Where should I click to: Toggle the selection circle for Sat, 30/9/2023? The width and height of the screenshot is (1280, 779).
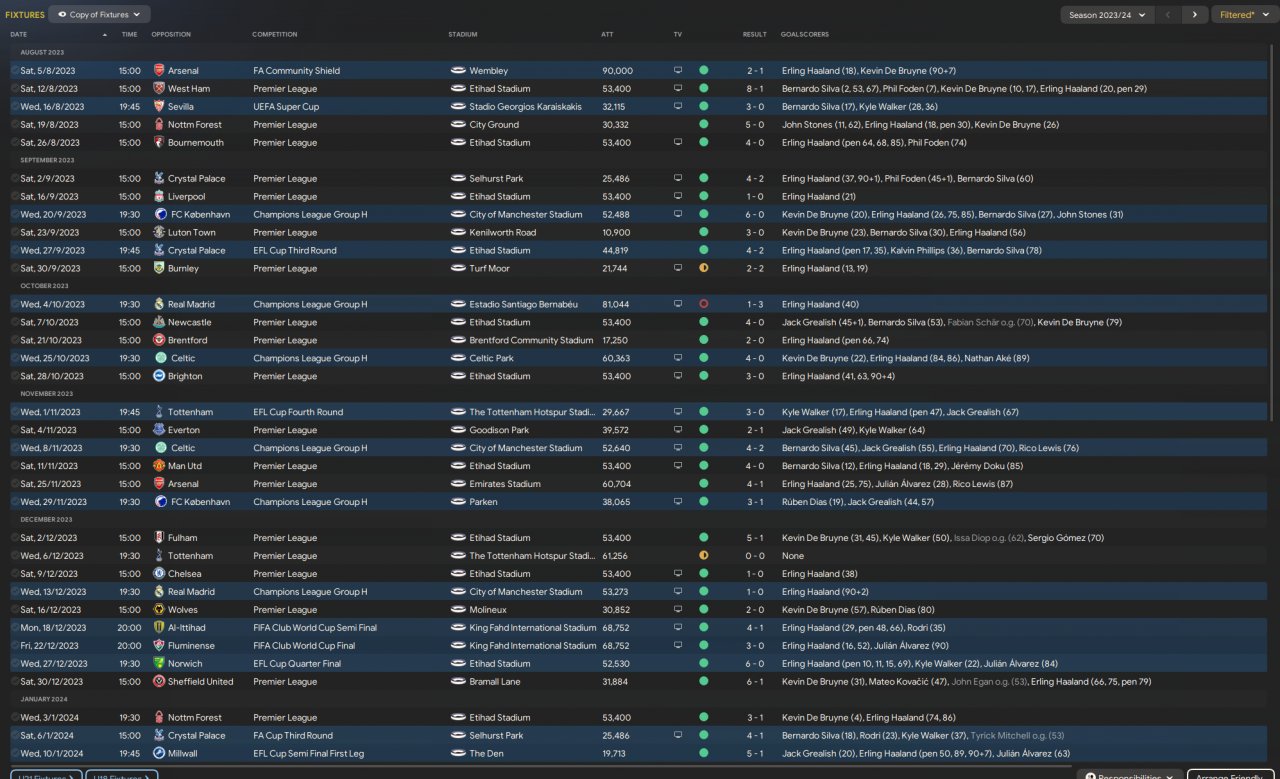click(15, 269)
